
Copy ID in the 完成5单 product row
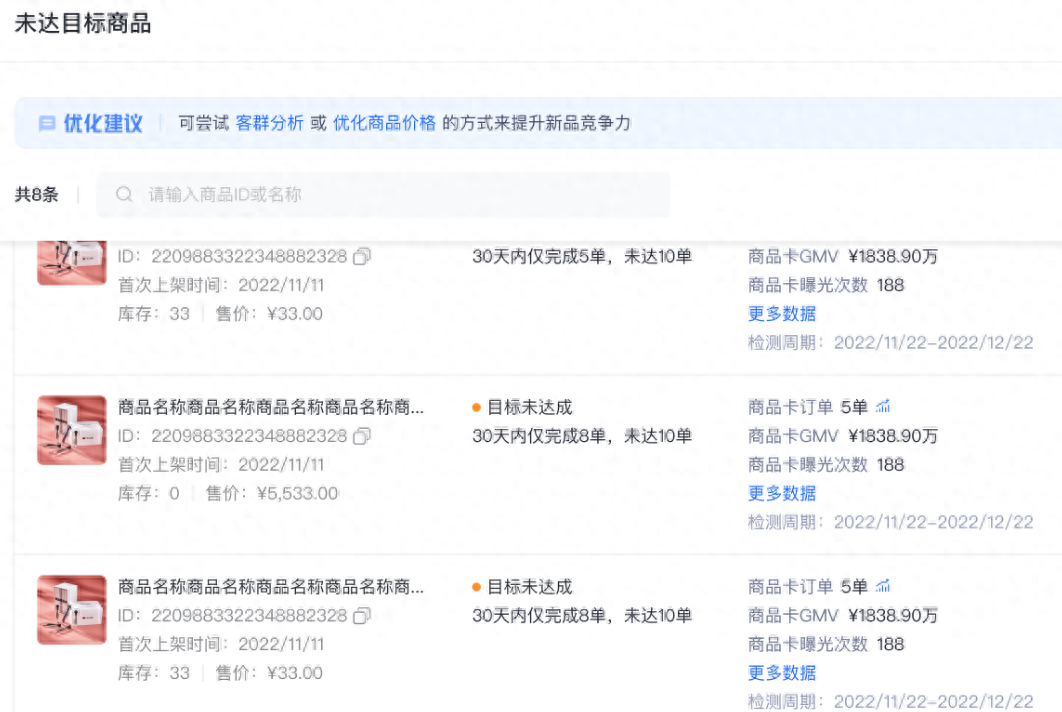click(x=362, y=257)
